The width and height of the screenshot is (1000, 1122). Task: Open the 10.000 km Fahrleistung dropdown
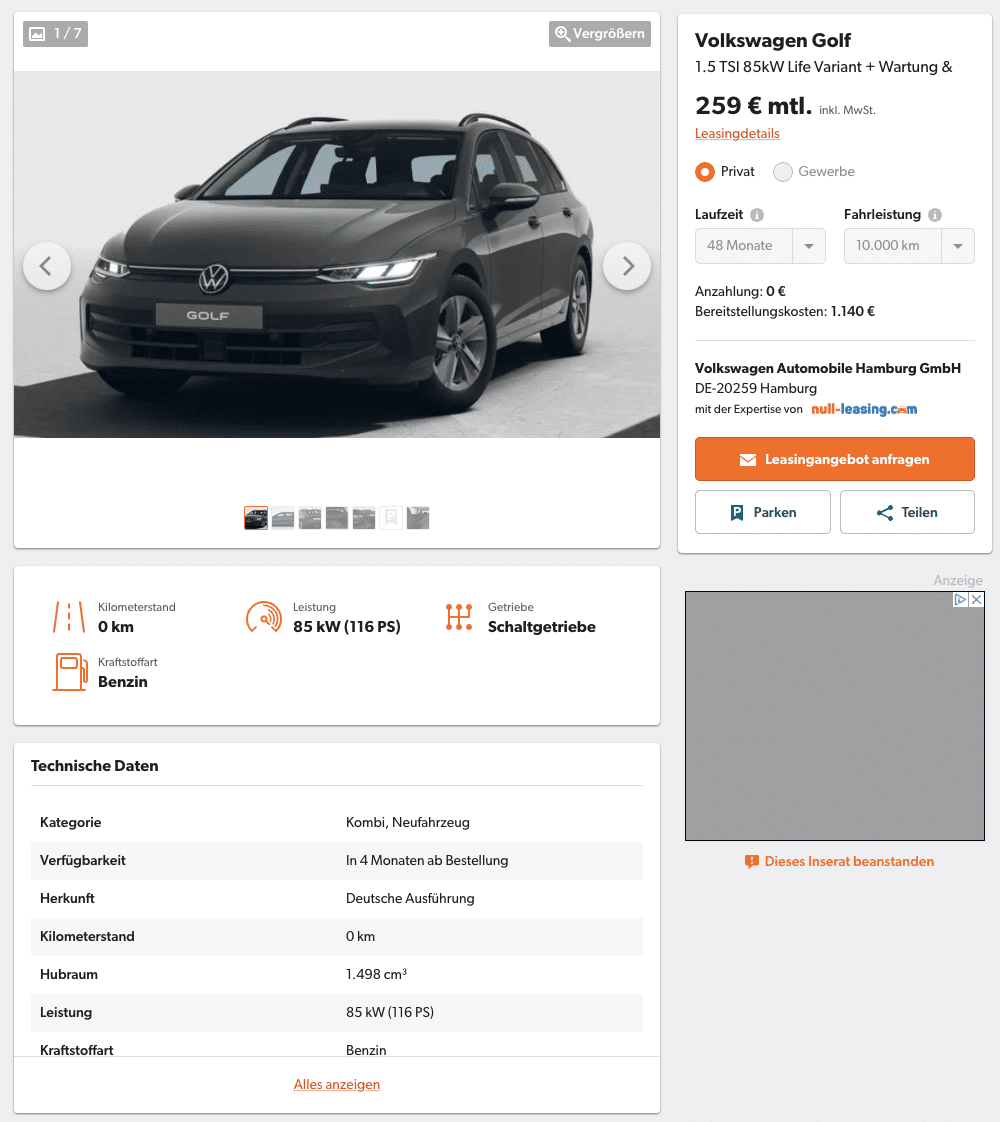tap(908, 245)
